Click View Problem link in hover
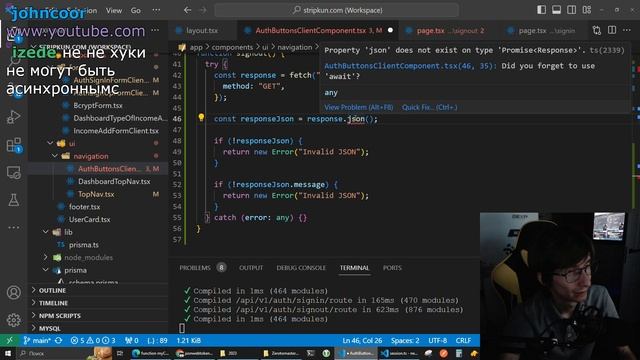Image resolution: width=640 pixels, height=360 pixels. [x=358, y=107]
